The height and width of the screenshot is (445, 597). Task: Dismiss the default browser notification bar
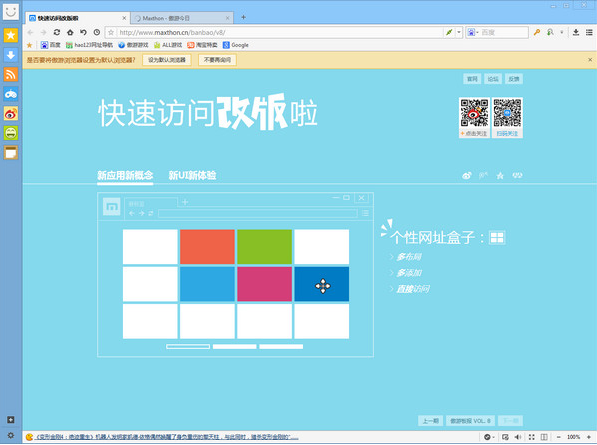[590, 60]
